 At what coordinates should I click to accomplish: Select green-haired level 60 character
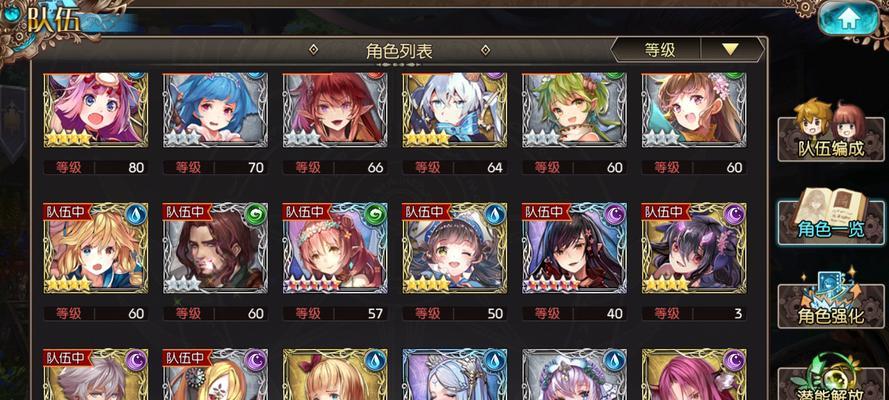coord(574,110)
